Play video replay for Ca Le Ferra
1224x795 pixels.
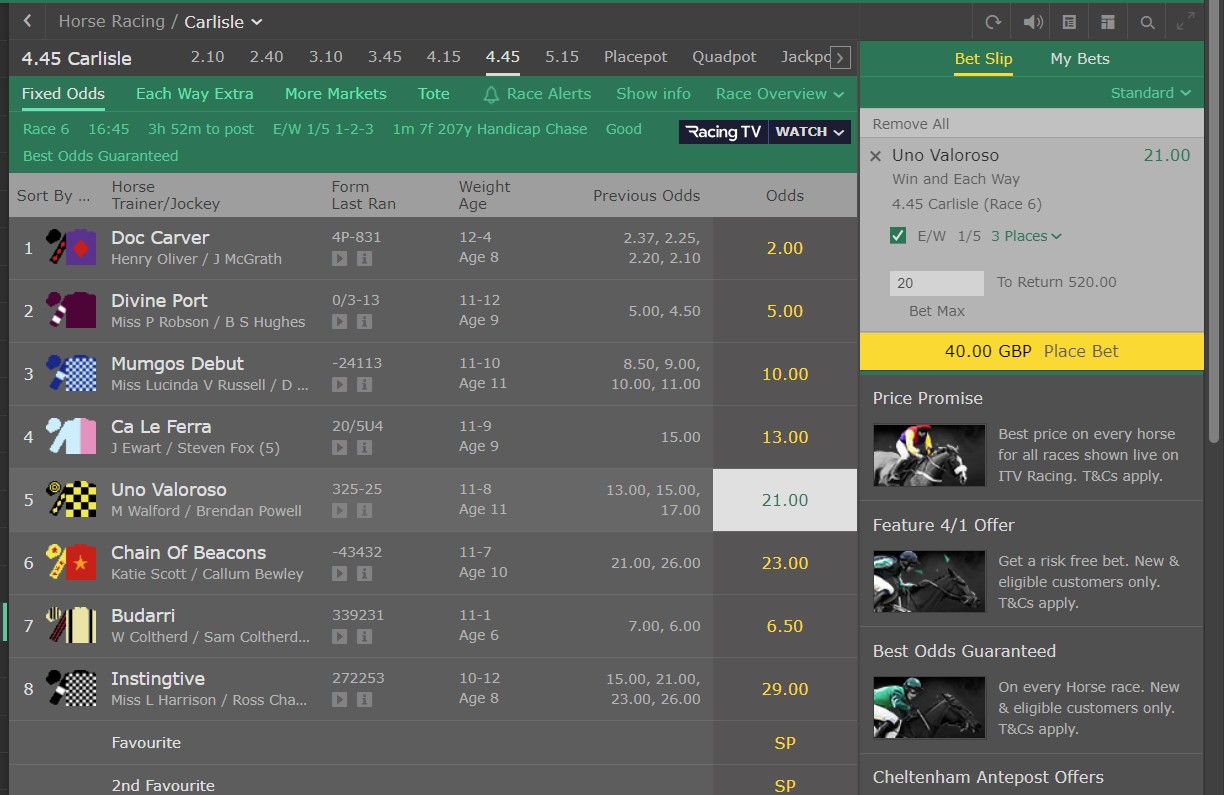click(340, 448)
